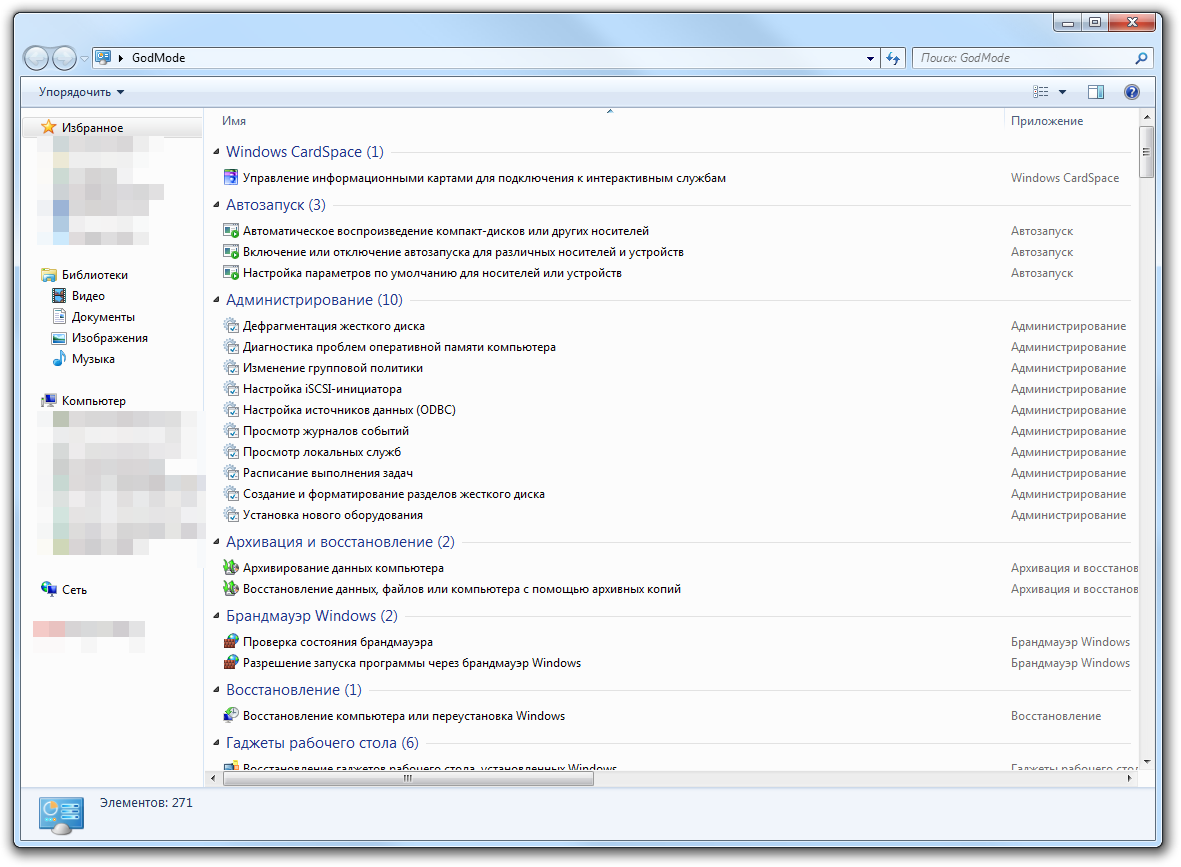Viewport: 1181px width, 867px height.
Task: Click icon for Создание и форматирование разделов
Action: pyautogui.click(x=231, y=494)
